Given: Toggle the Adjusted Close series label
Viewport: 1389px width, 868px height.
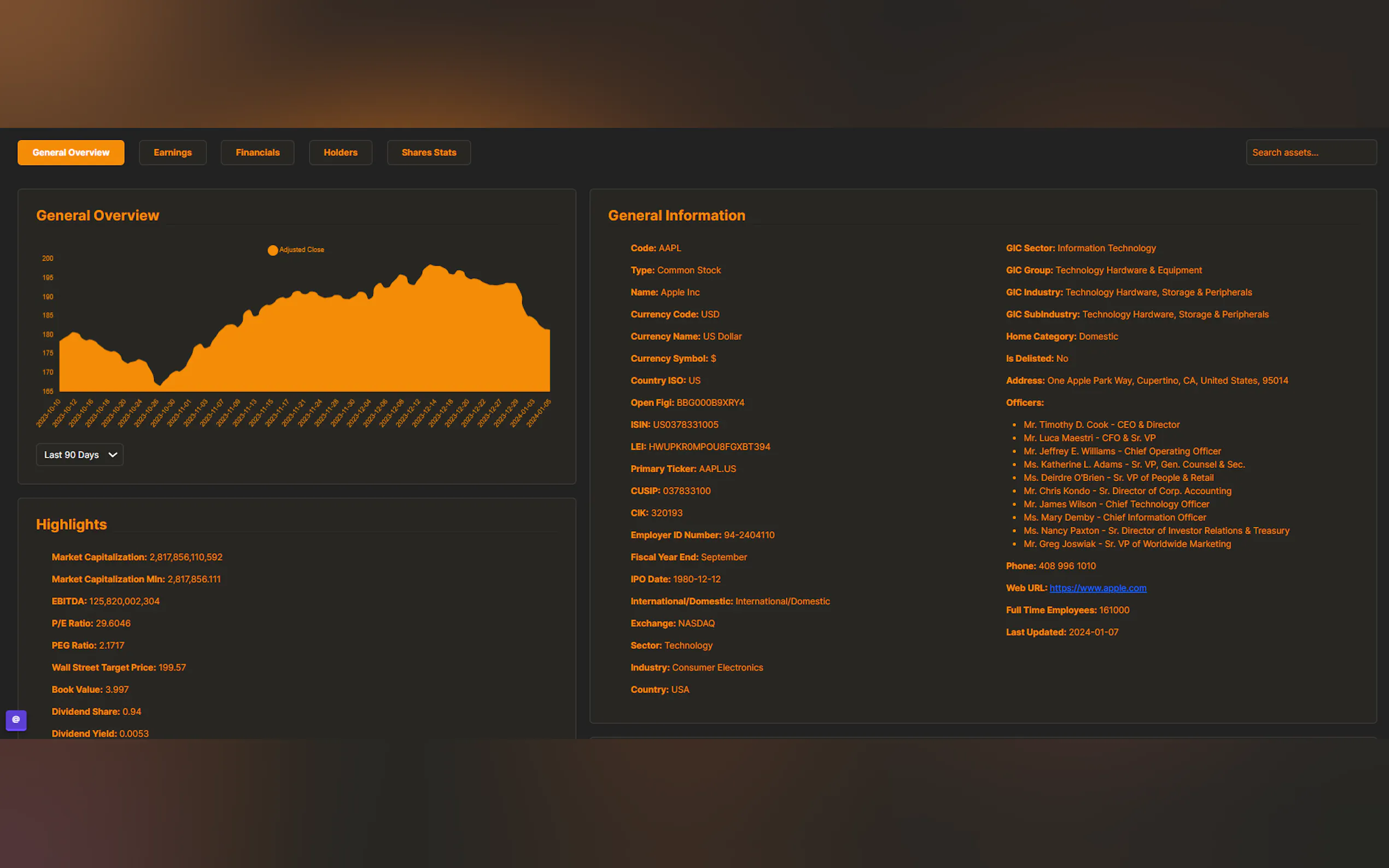Looking at the screenshot, I should [x=301, y=250].
